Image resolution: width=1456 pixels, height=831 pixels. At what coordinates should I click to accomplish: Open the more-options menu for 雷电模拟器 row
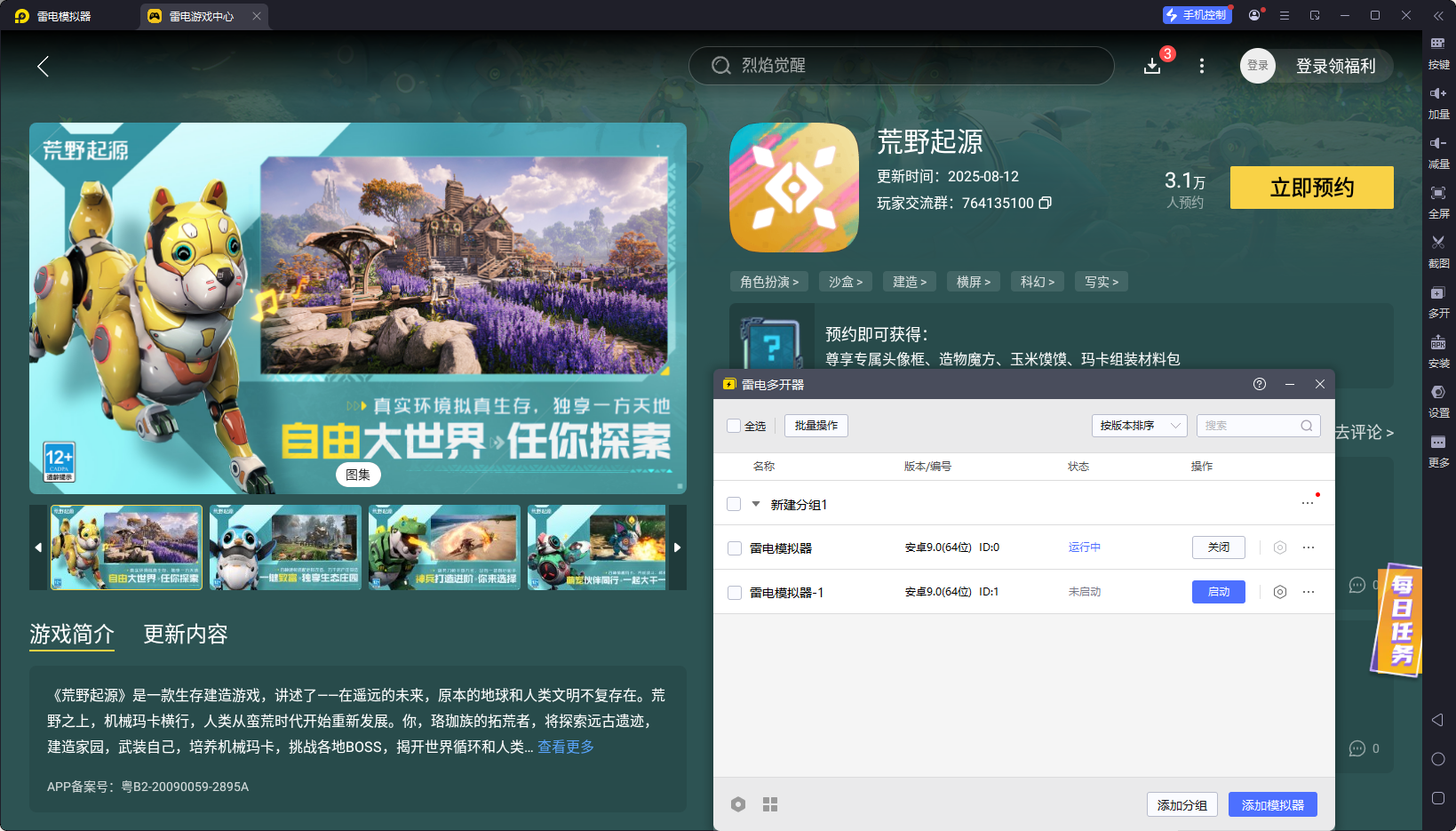(1308, 547)
